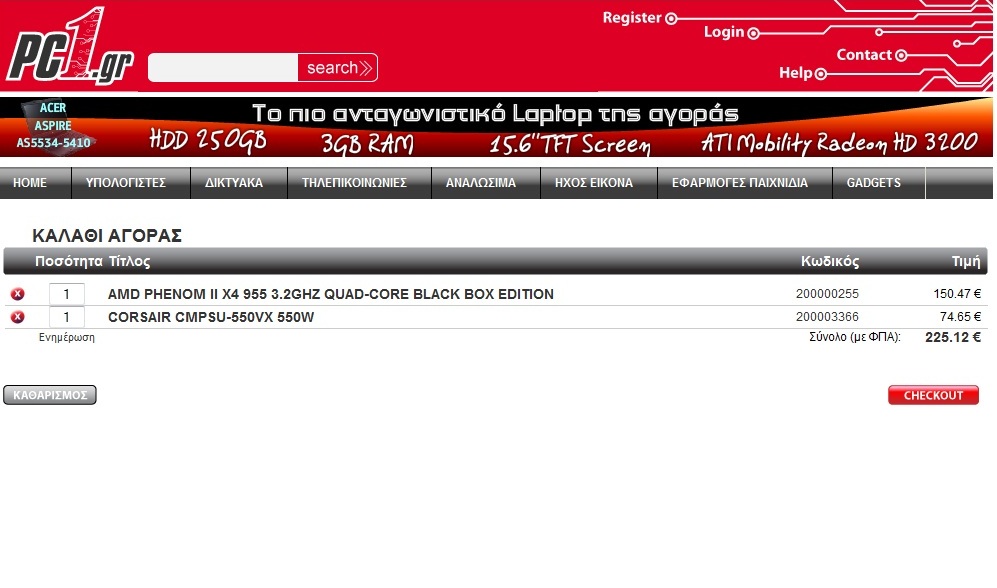
Task: Remove Corsair CMPSU-550VX from cart
Action: pyautogui.click(x=18, y=317)
